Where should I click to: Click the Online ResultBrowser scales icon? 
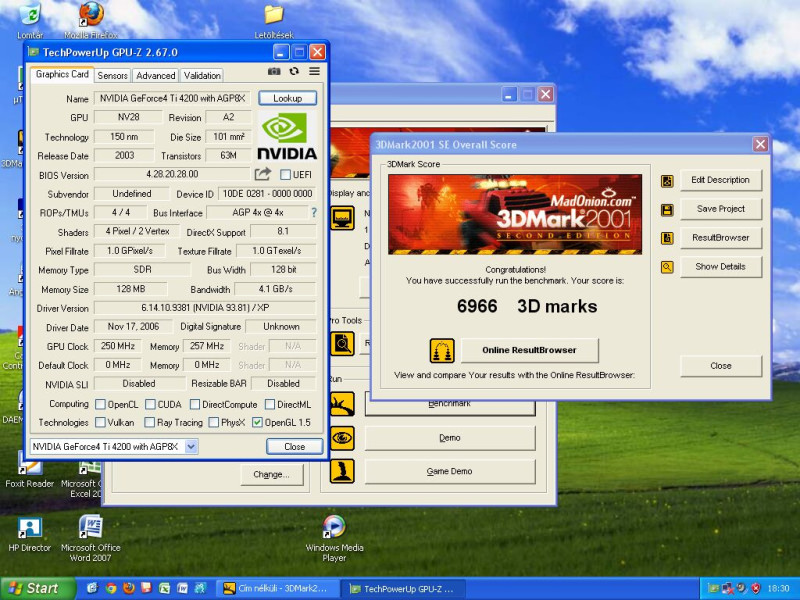[442, 351]
